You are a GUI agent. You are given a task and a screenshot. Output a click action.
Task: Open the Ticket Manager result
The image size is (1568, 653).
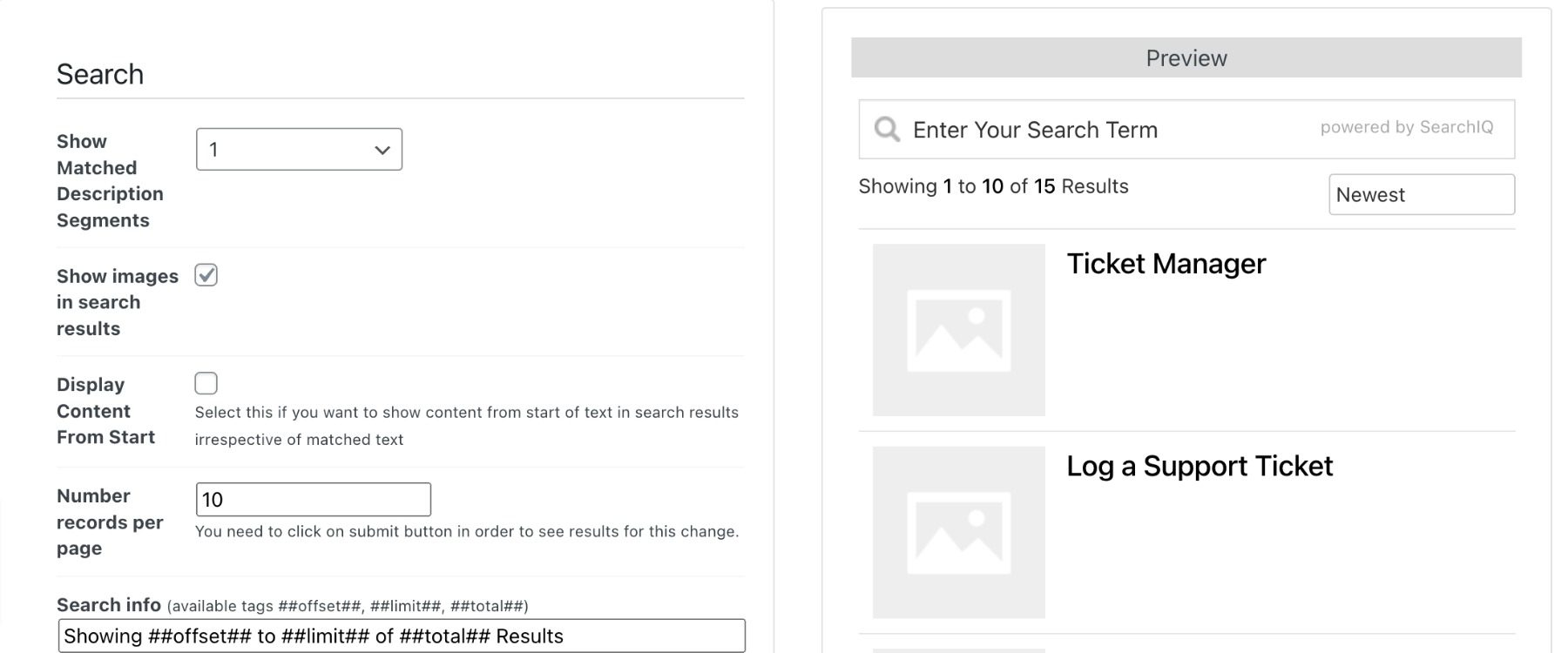click(x=1167, y=264)
